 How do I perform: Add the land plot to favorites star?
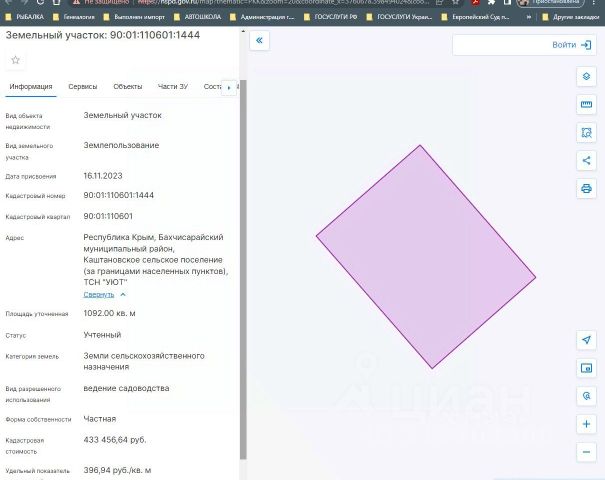pyautogui.click(x=15, y=60)
